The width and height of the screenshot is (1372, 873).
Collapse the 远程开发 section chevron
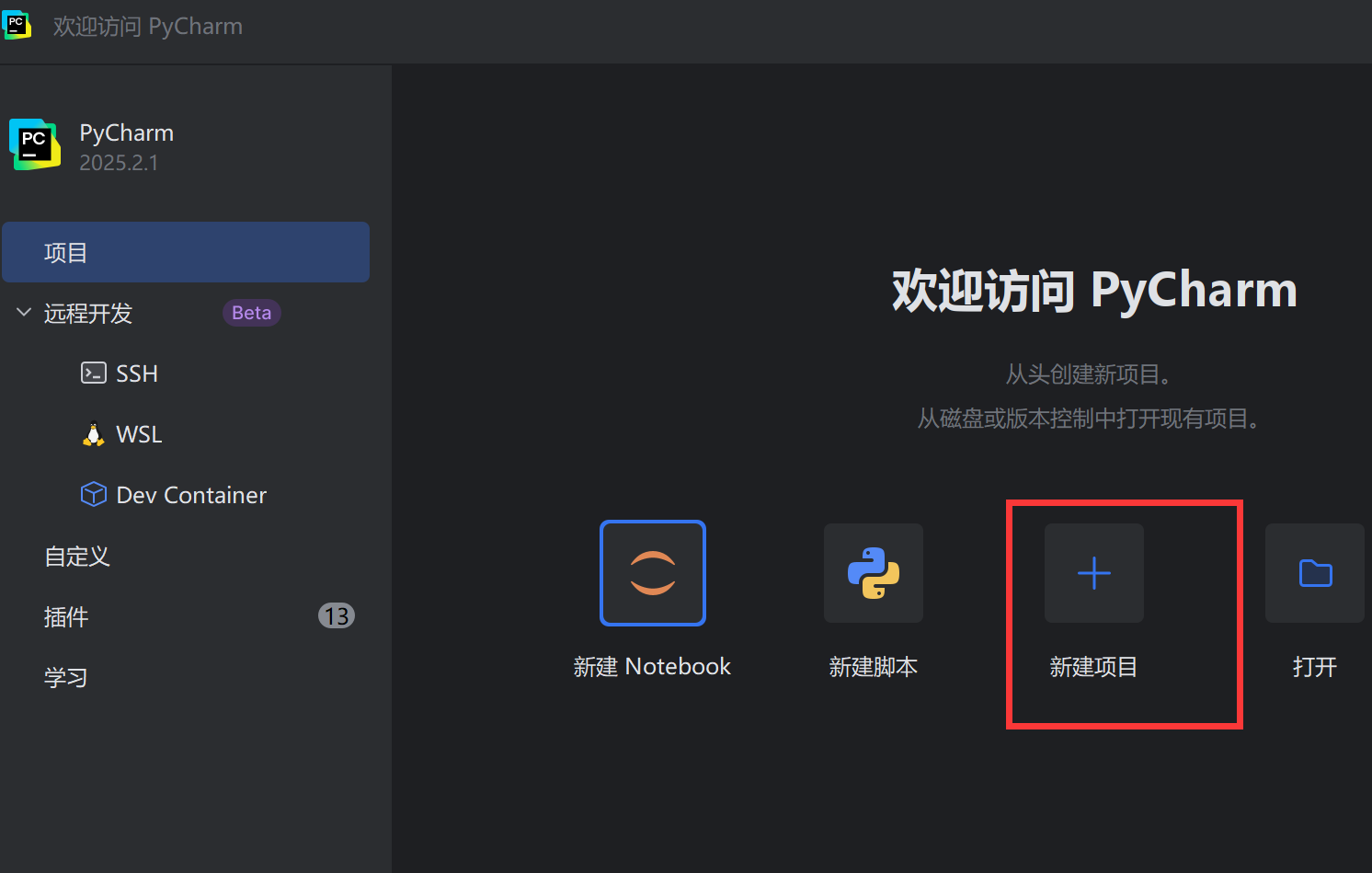[24, 313]
